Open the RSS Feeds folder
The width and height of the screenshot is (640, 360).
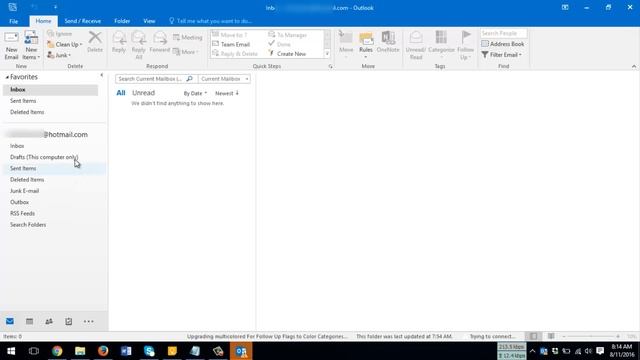click(x=22, y=213)
